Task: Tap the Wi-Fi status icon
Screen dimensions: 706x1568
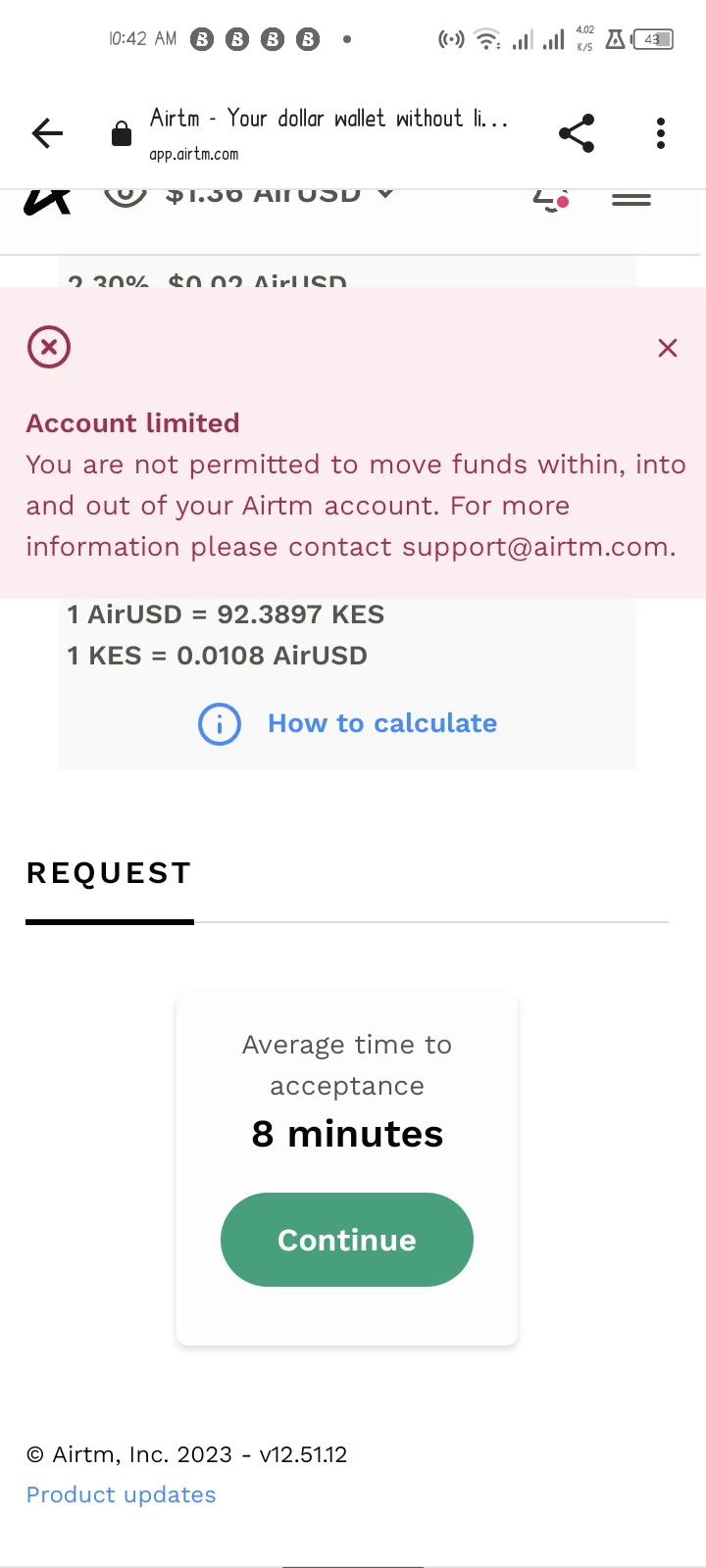Action: point(485,40)
